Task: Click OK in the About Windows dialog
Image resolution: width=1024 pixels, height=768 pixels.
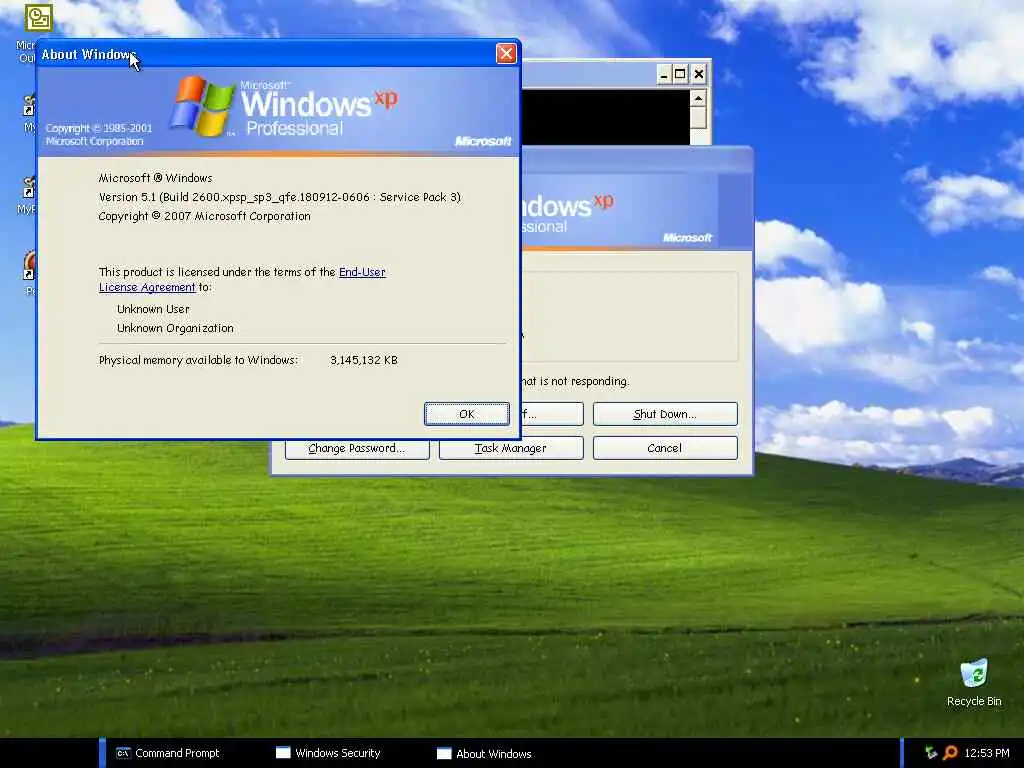Action: coord(466,414)
